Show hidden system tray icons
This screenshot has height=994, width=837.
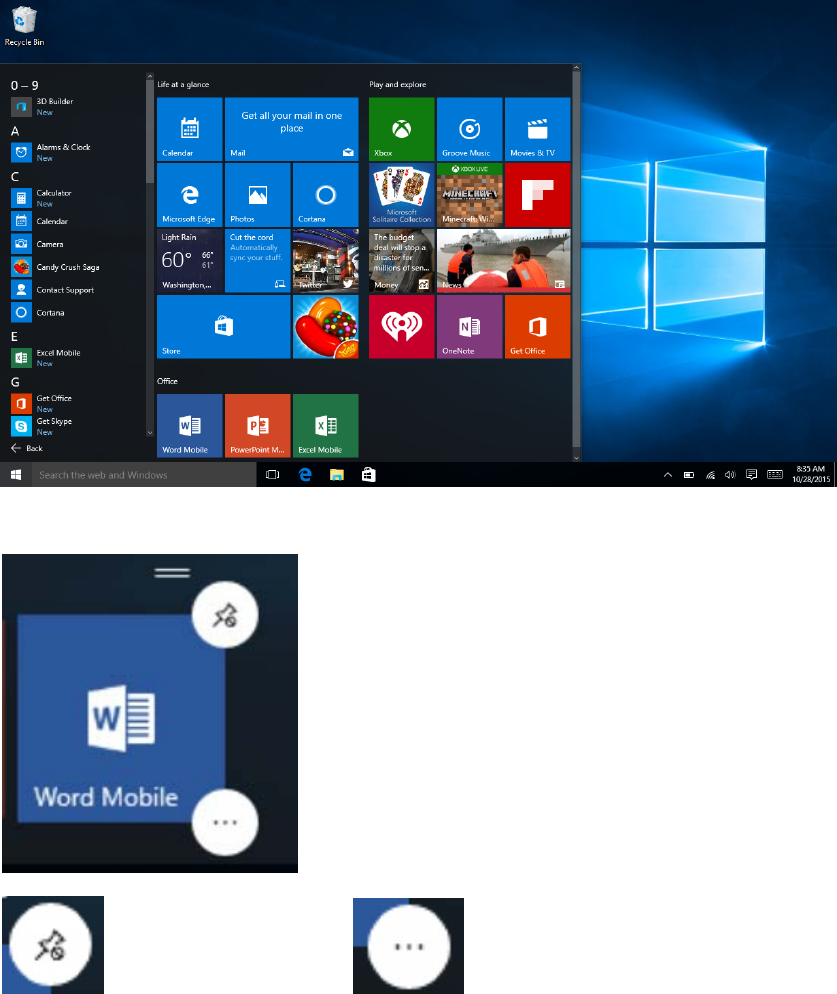click(668, 475)
